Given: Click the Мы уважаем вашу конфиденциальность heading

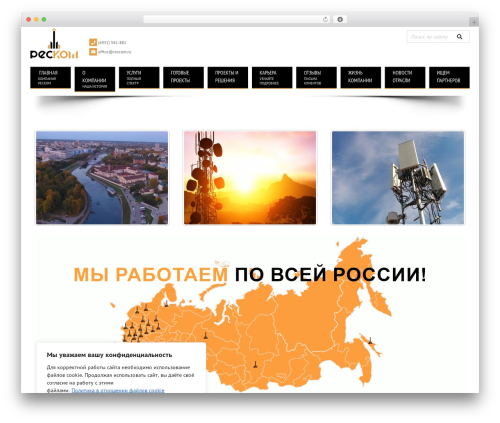Looking at the screenshot, I should click(109, 355).
